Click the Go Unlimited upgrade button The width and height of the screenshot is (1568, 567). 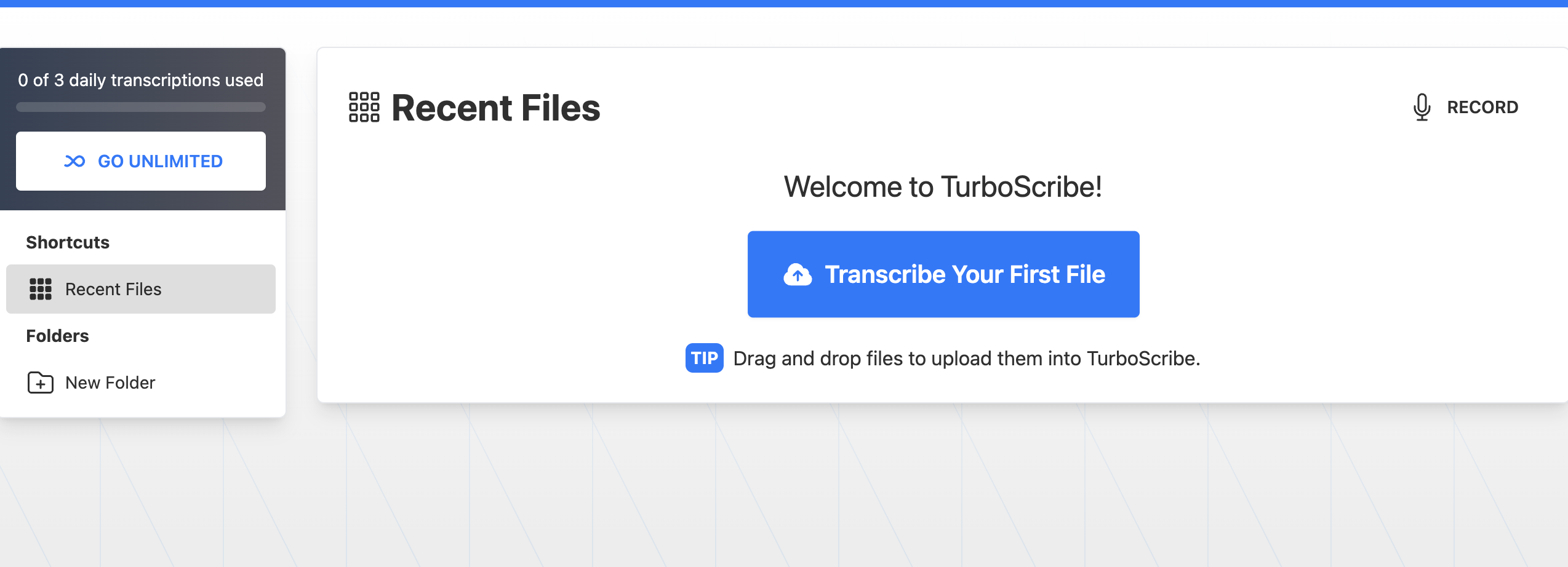tap(140, 161)
